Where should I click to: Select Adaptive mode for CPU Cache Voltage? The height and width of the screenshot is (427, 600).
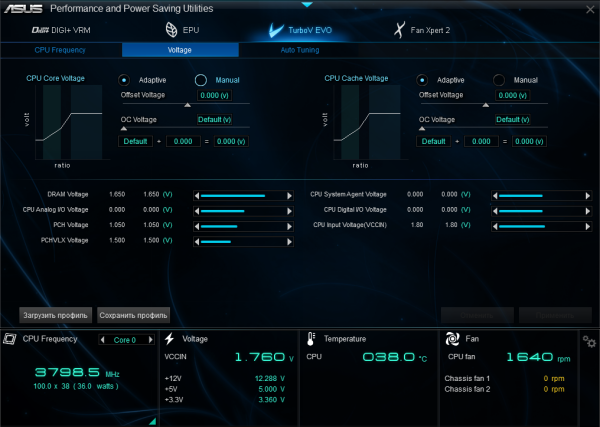point(423,80)
